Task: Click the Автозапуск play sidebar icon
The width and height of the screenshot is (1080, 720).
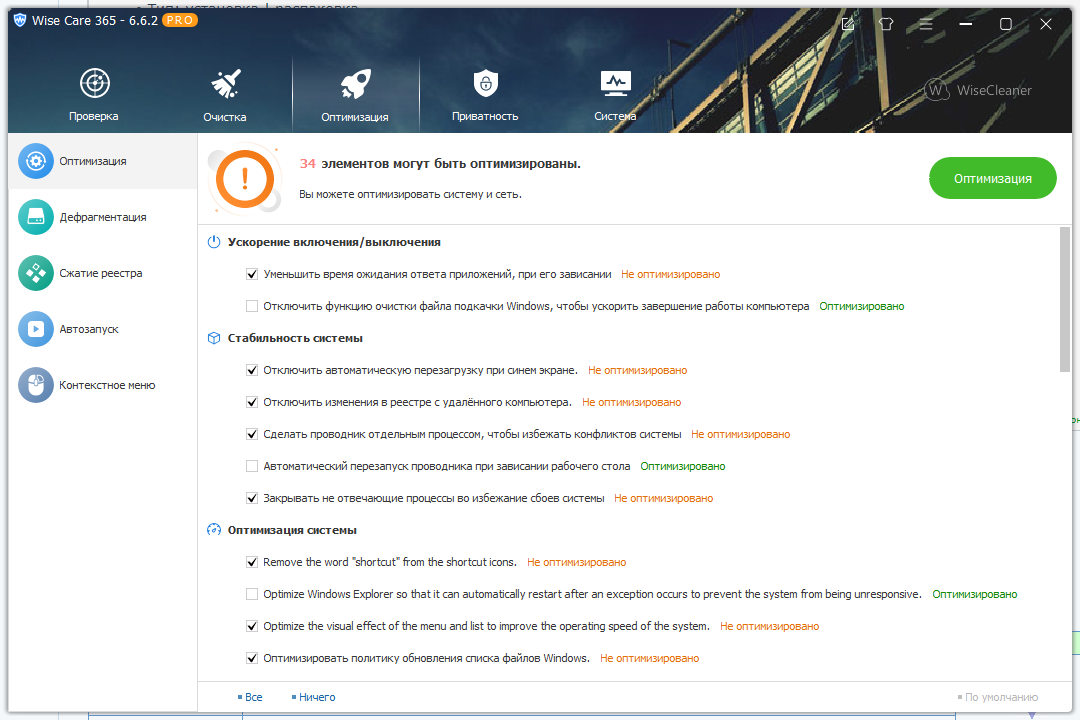Action: (36, 329)
